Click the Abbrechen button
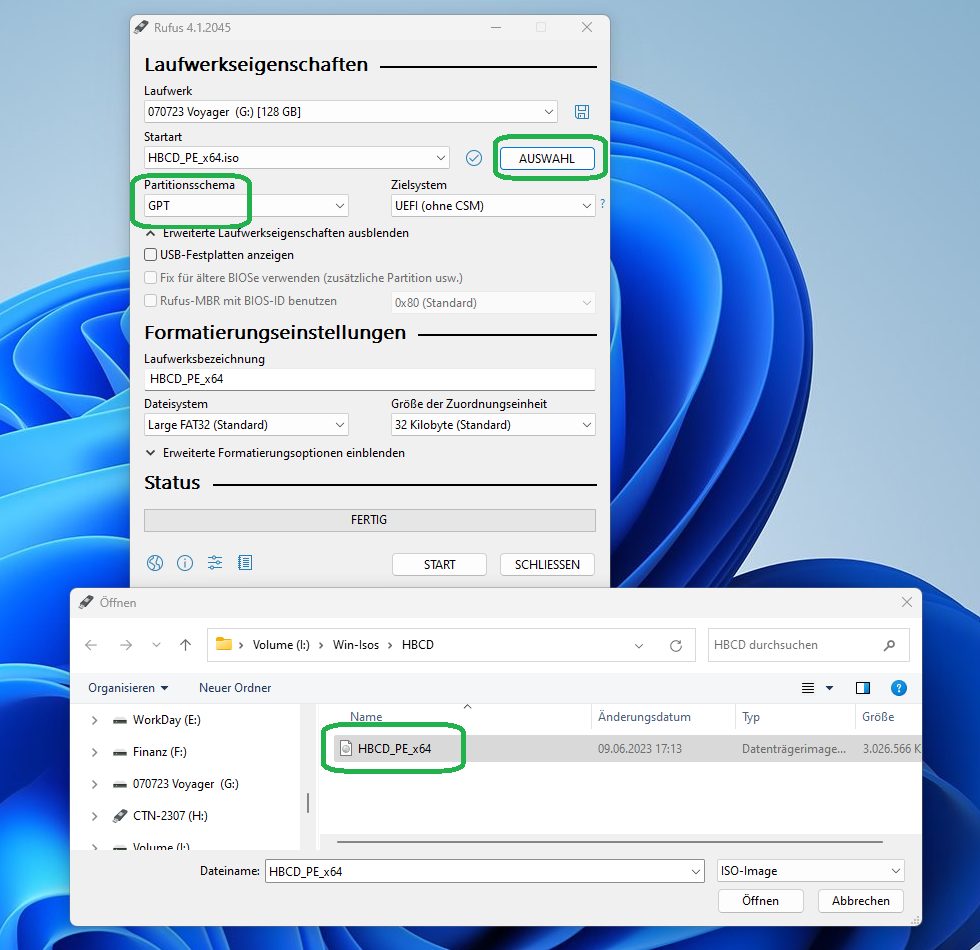 point(861,901)
